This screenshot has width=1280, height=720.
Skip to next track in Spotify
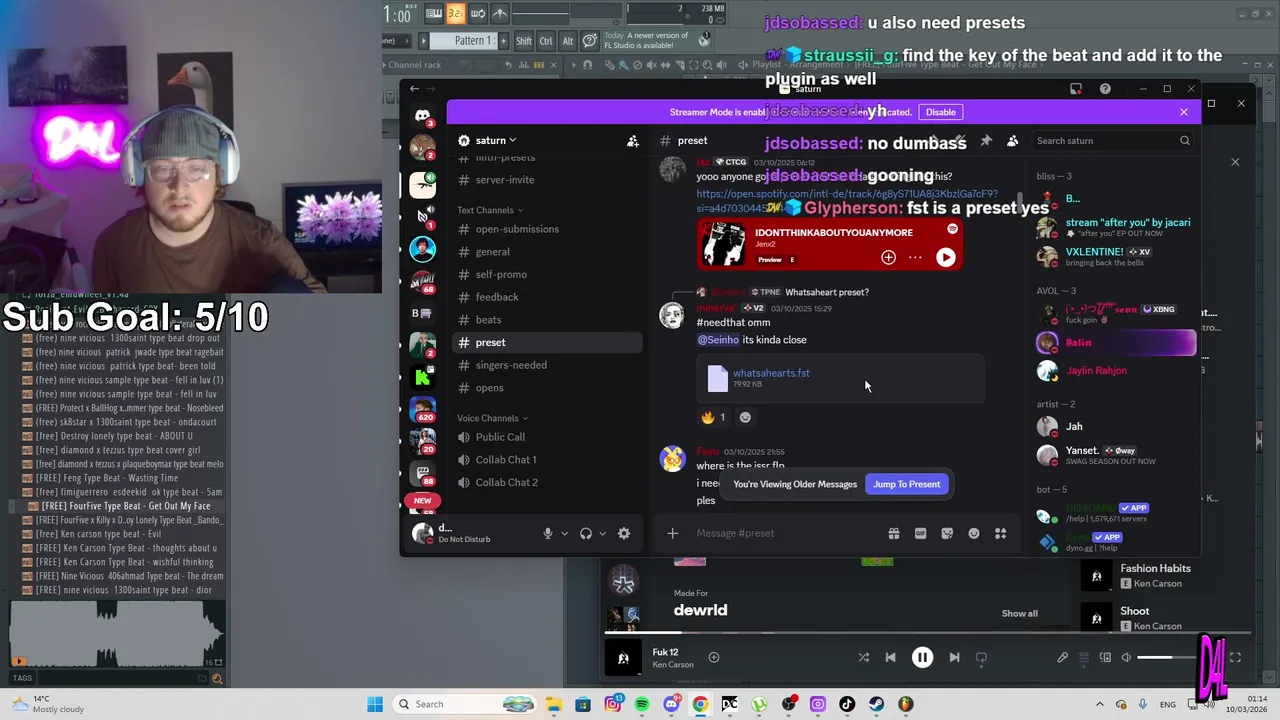(x=954, y=658)
